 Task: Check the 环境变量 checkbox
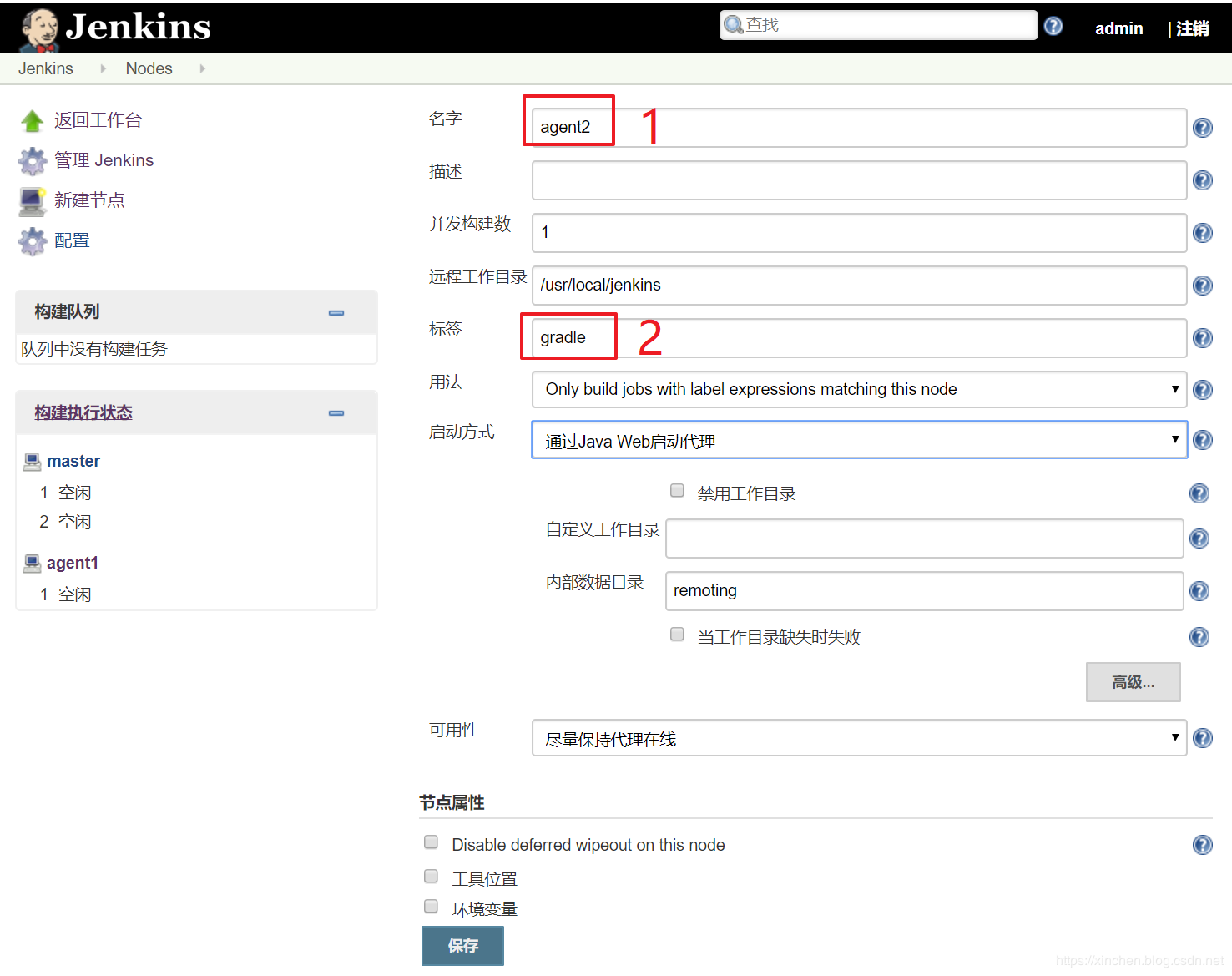432,907
